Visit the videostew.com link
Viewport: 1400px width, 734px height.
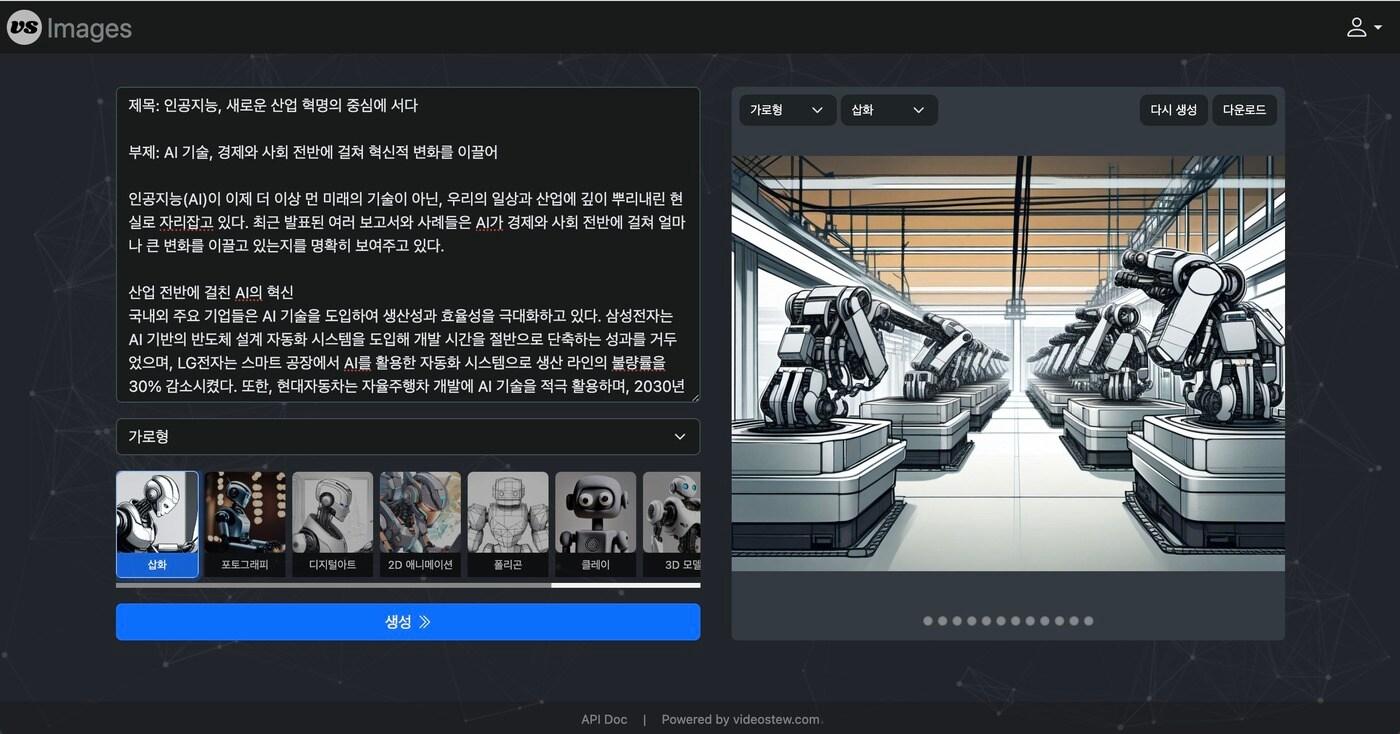point(778,719)
